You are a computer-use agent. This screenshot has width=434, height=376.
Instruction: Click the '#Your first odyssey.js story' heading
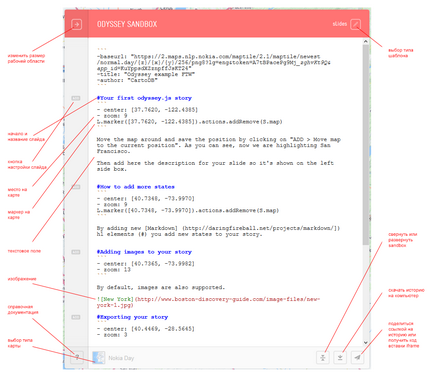coord(144,98)
